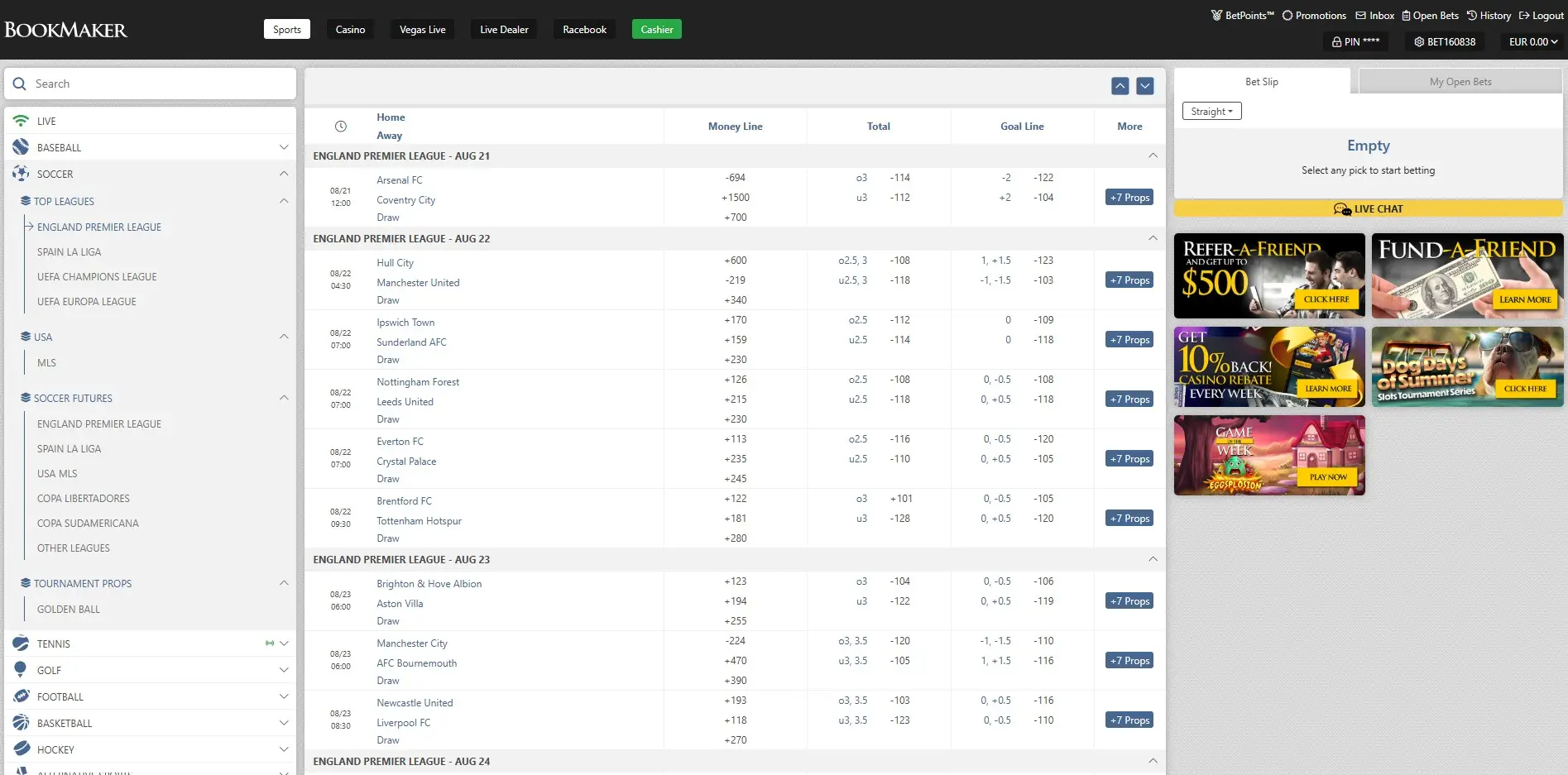1568x775 pixels.
Task: Click the soccer ball icon
Action: pyautogui.click(x=21, y=173)
